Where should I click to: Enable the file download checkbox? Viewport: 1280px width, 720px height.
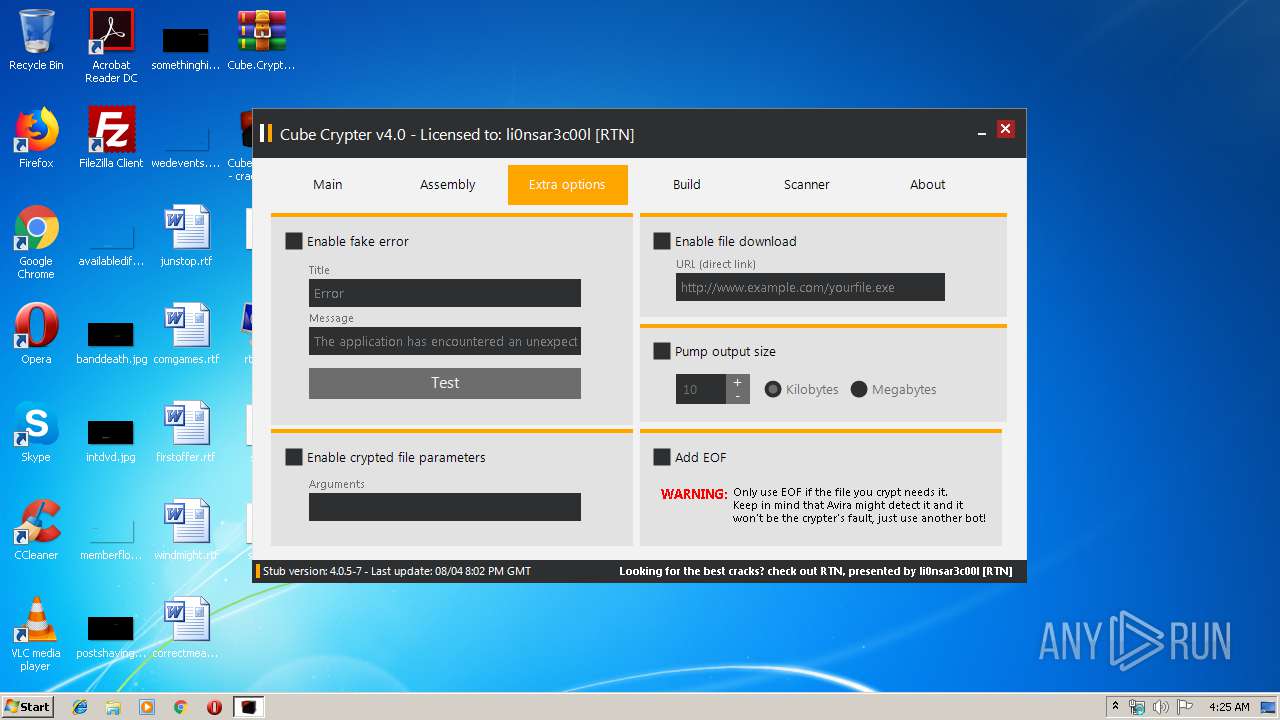coord(662,241)
